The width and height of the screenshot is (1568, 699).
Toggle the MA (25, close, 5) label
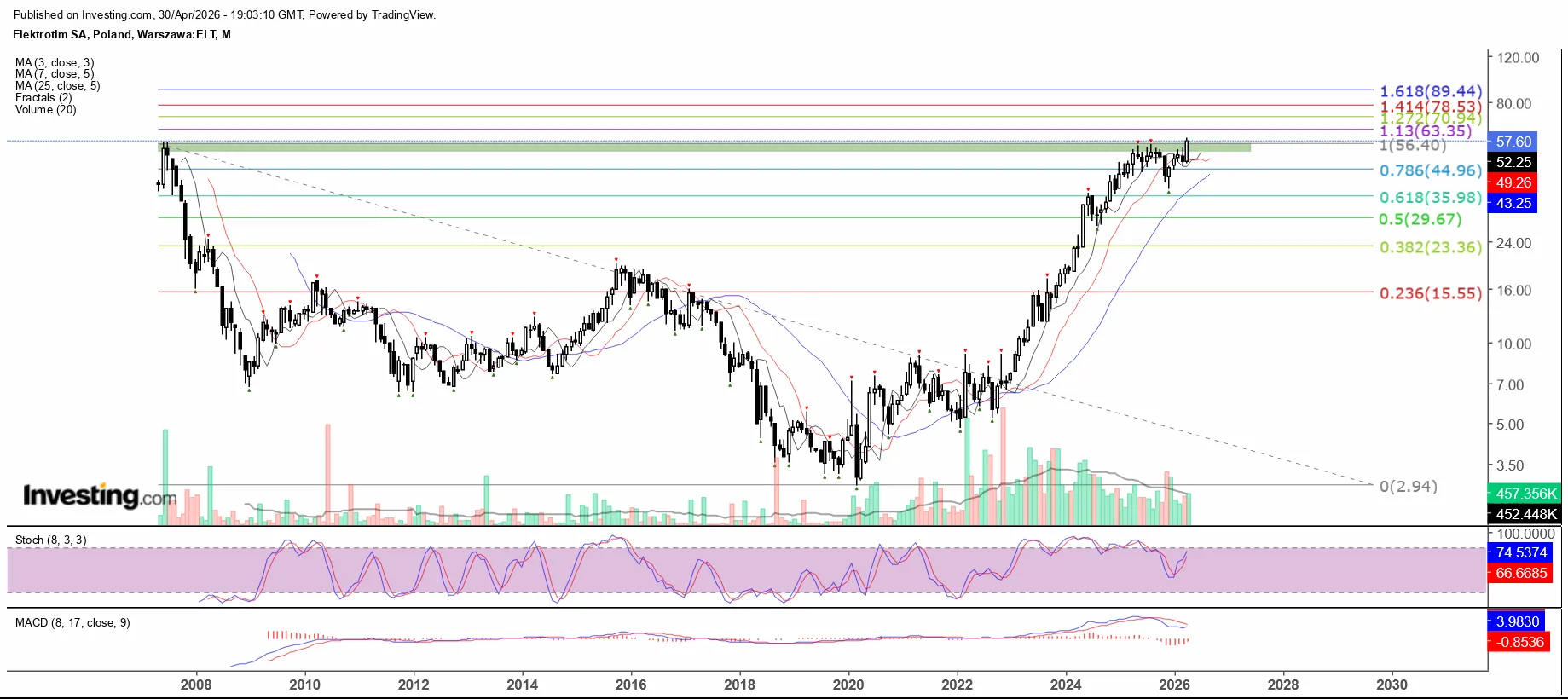coord(57,86)
